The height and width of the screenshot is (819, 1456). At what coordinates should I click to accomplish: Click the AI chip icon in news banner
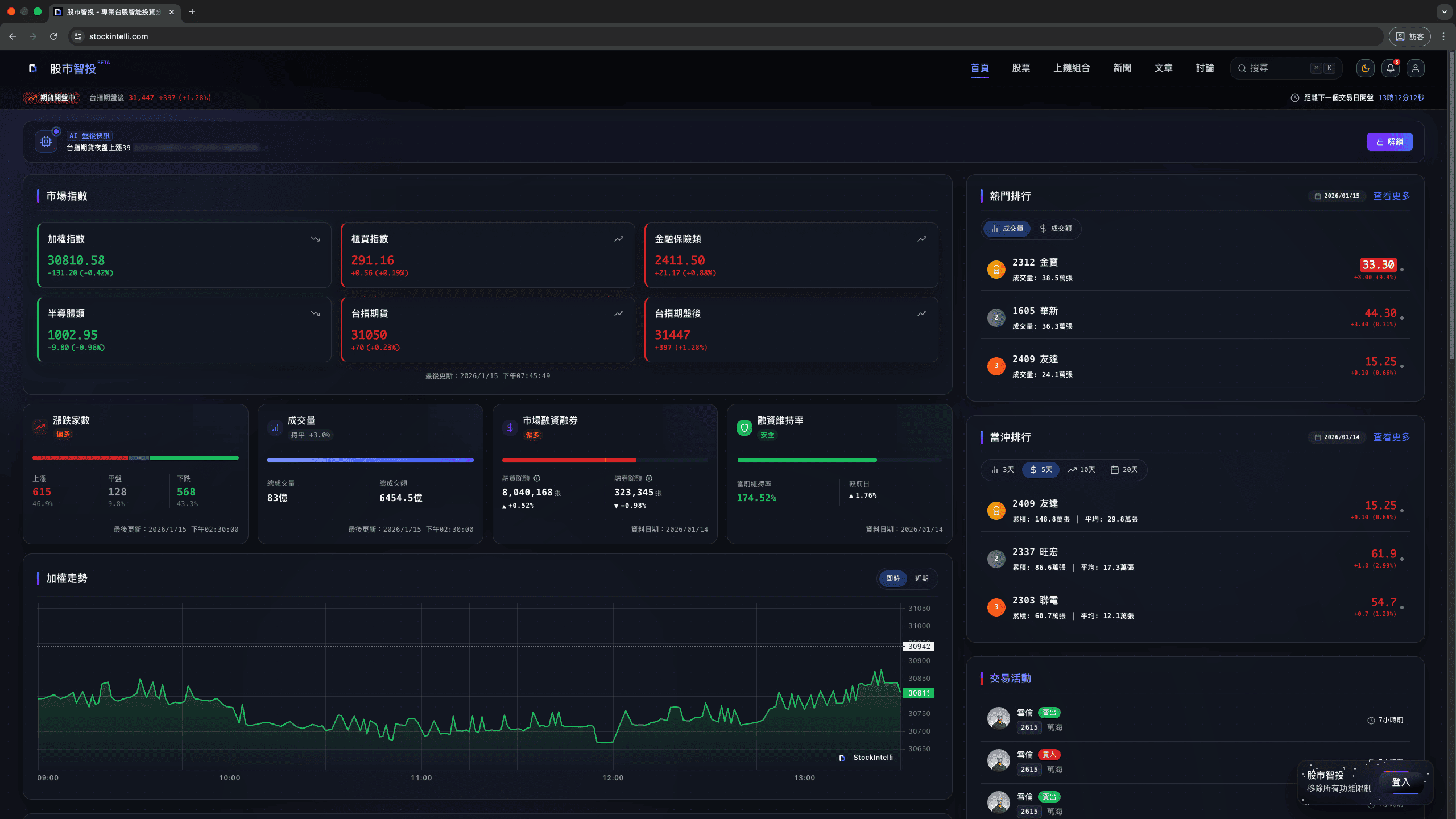point(46,142)
